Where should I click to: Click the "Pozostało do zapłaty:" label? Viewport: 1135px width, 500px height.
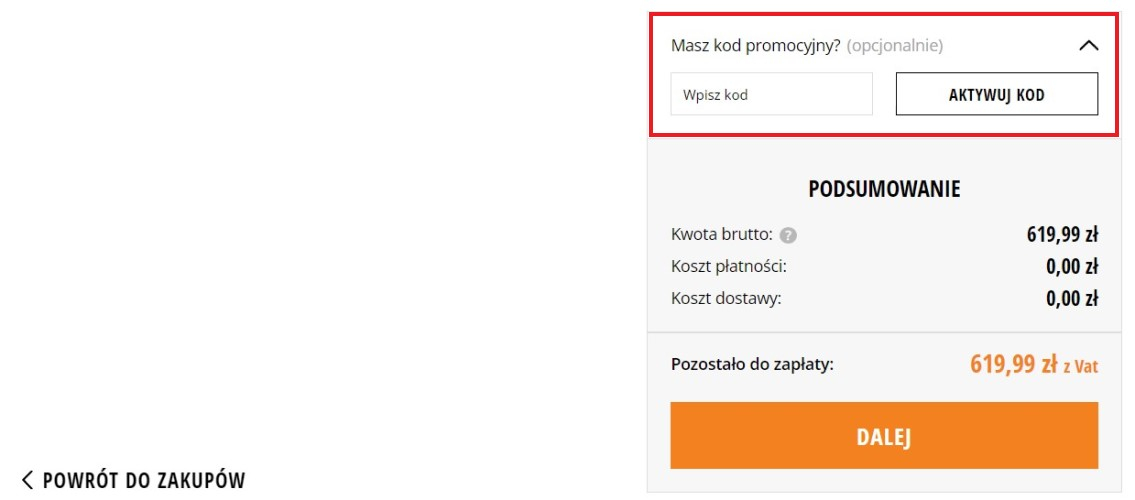(x=752, y=364)
